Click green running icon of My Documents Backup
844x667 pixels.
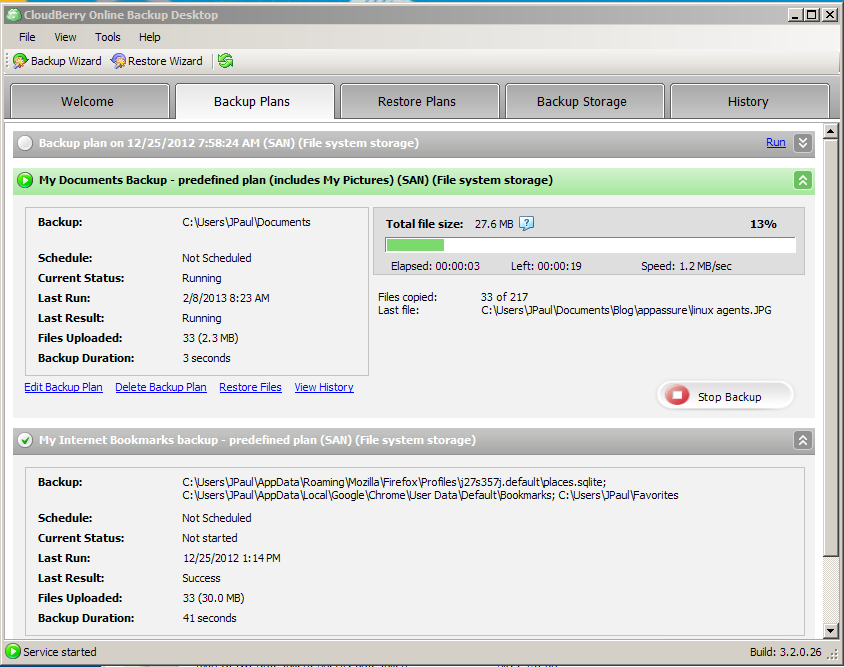(25, 180)
